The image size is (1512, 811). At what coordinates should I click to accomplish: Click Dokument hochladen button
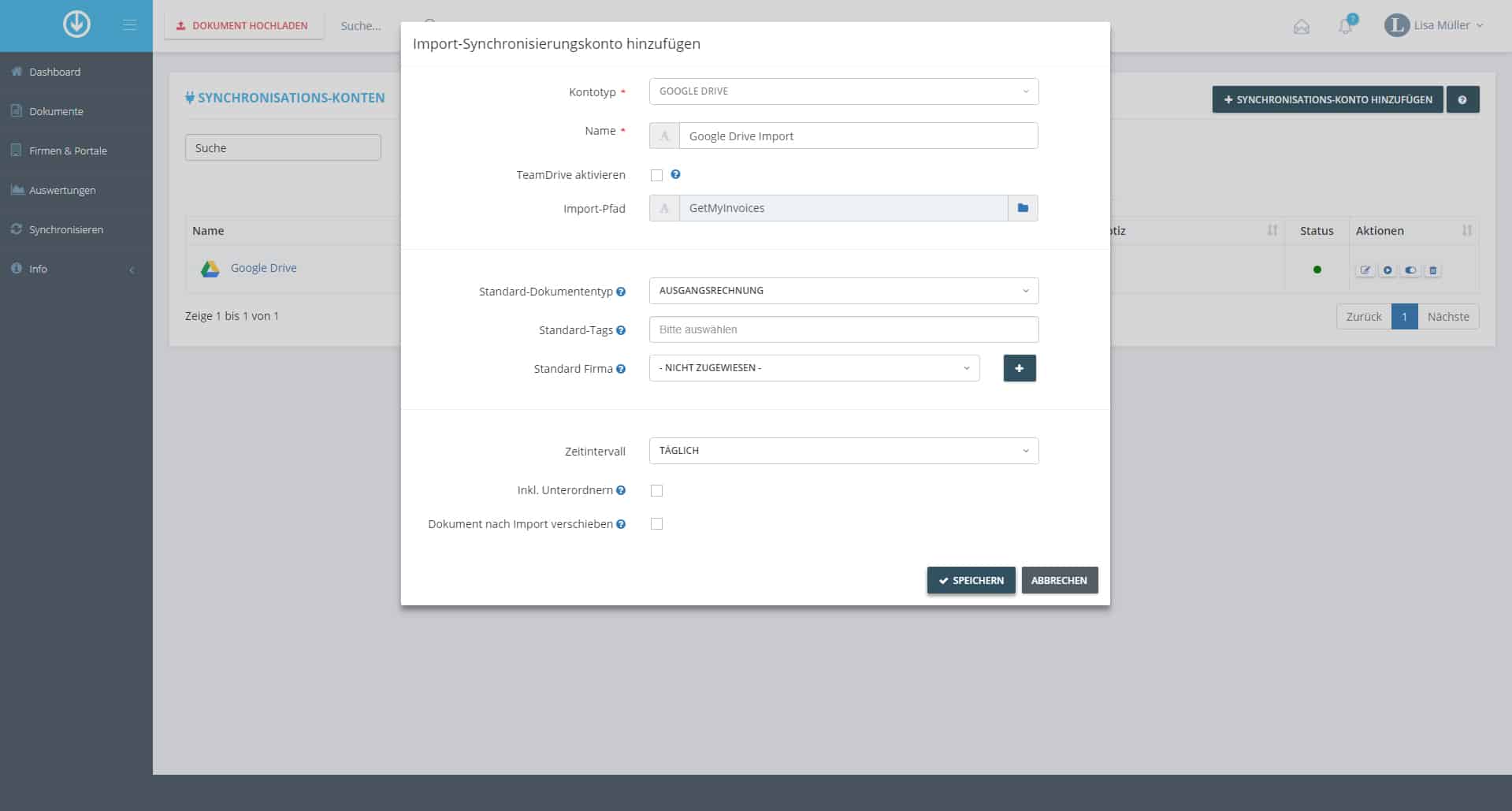(243, 25)
